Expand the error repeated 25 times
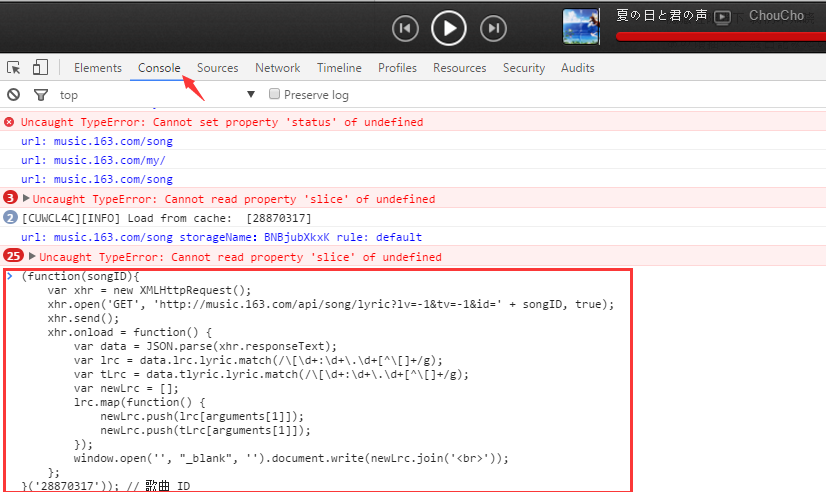Viewport: 826px width, 492px height. tap(33, 257)
